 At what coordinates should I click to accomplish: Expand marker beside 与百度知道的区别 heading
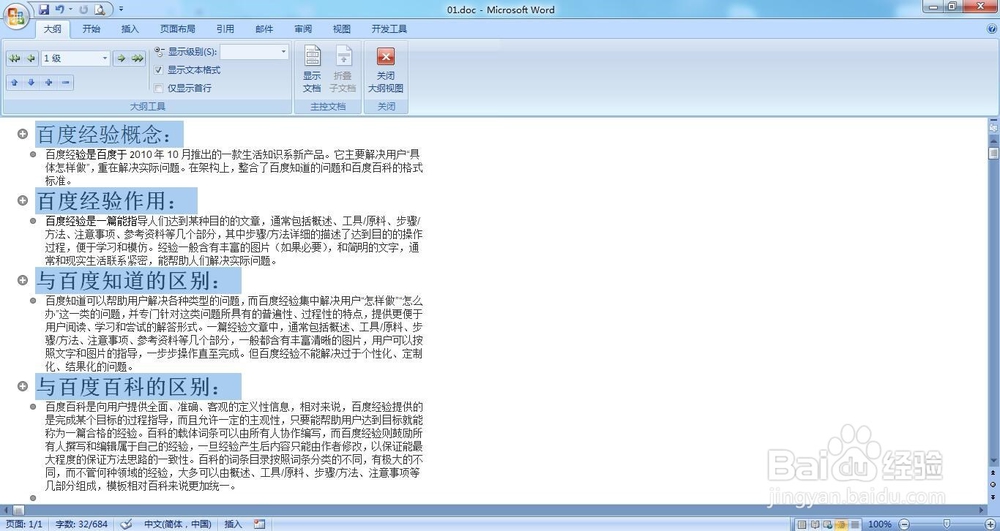pos(22,280)
